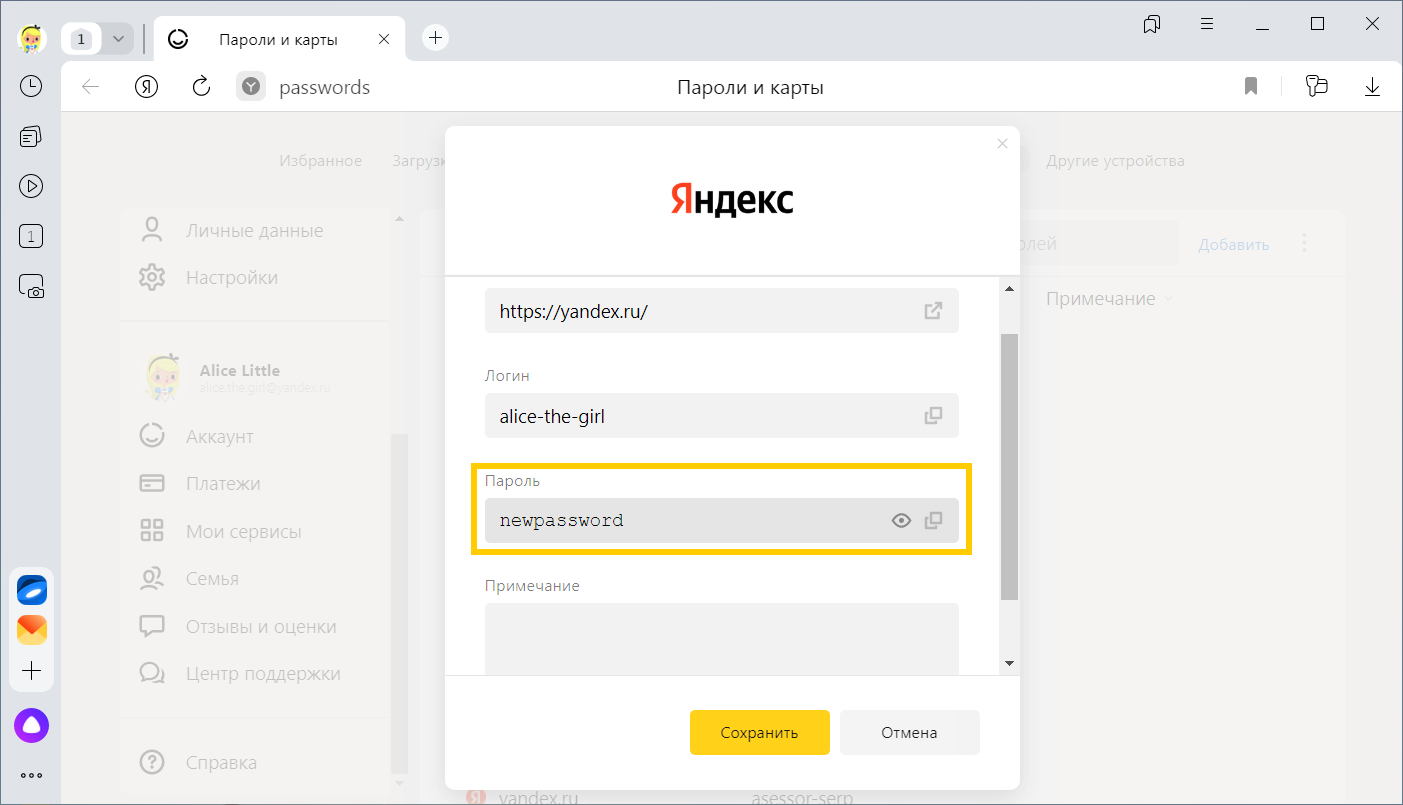Copy the password newpassword to clipboard

tap(933, 520)
